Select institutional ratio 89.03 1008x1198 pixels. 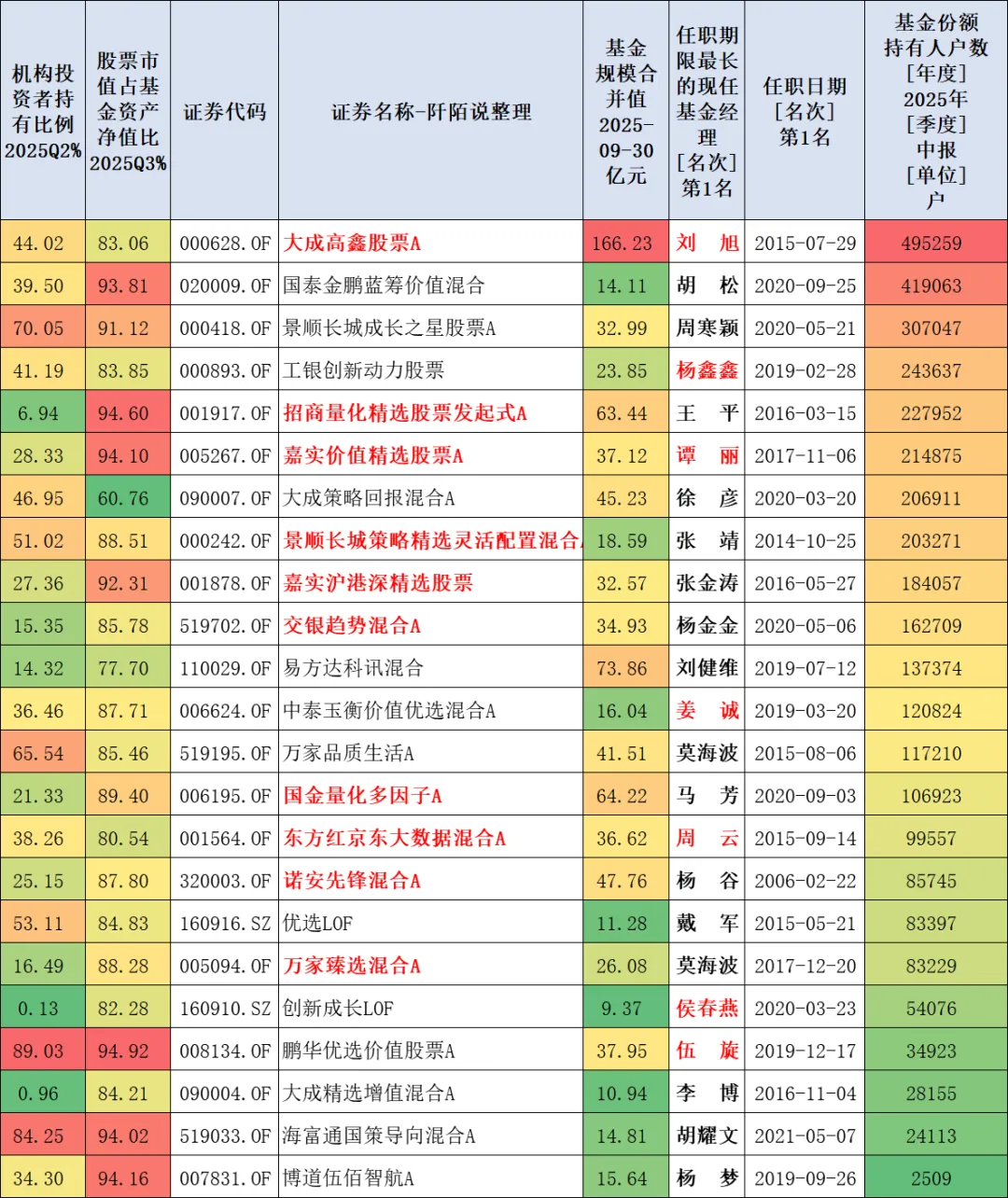pyautogui.click(x=38, y=1052)
